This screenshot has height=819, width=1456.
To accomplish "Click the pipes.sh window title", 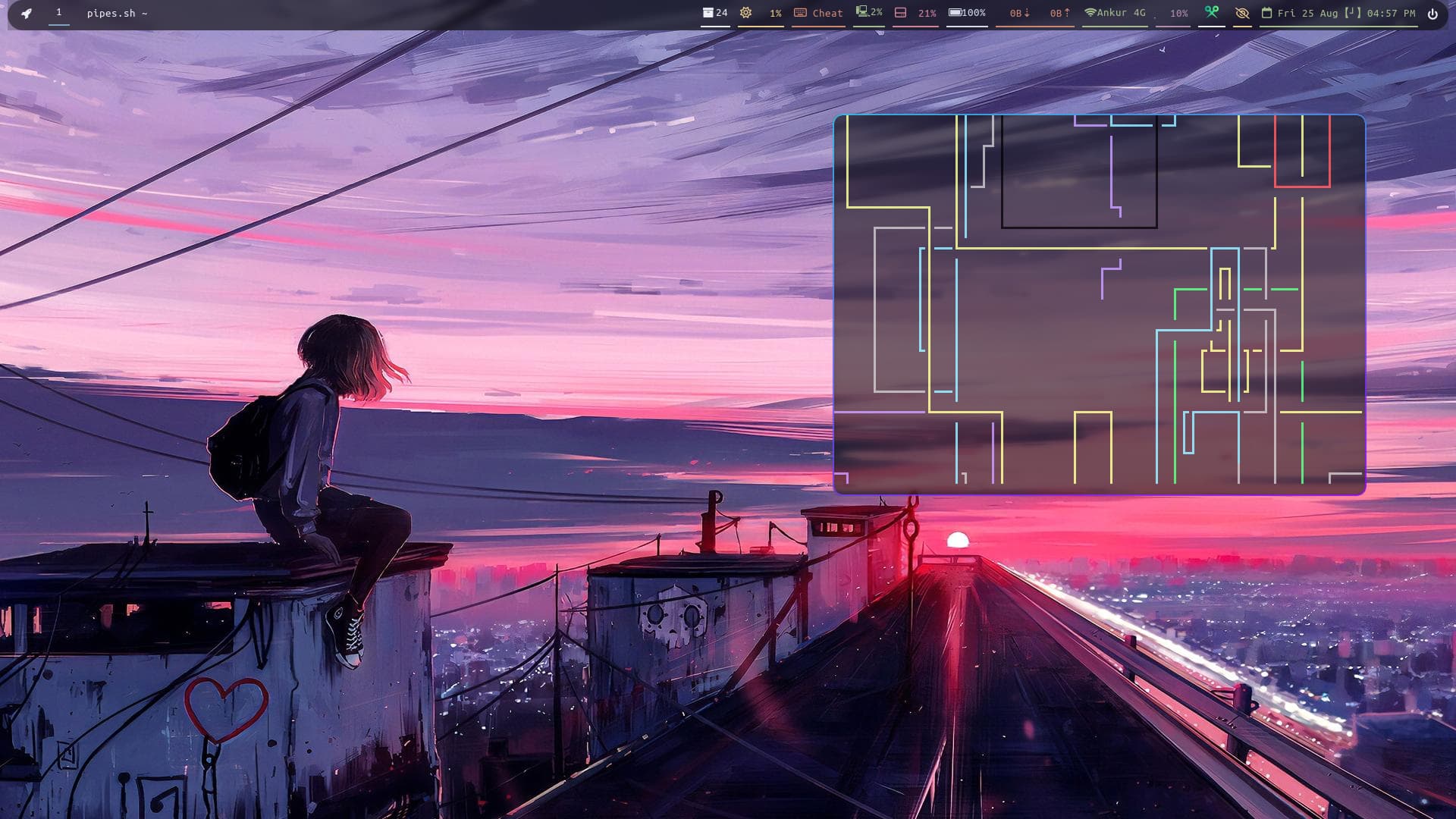I will coord(117,13).
